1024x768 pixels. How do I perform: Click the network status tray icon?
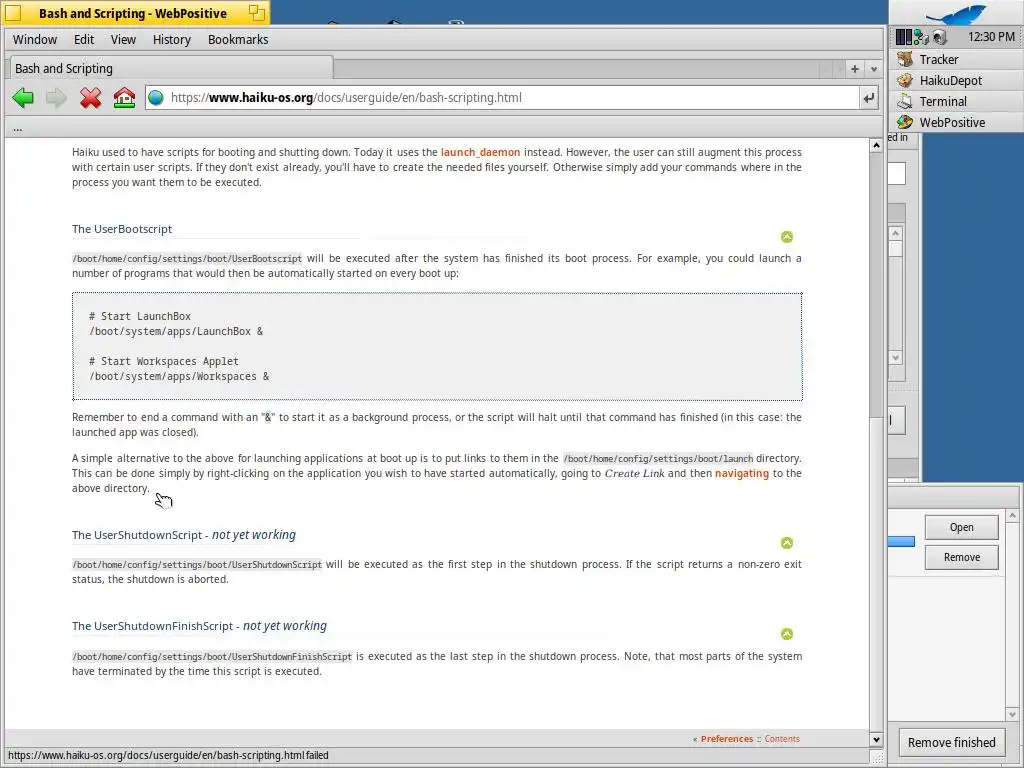(x=921, y=37)
